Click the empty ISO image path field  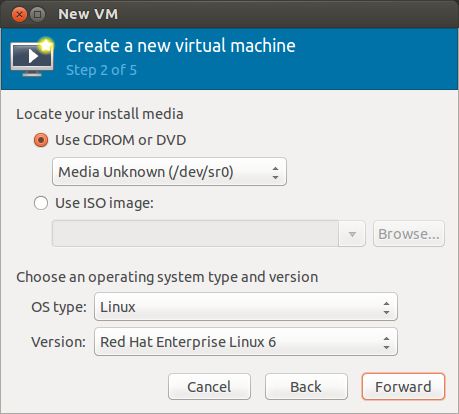195,234
